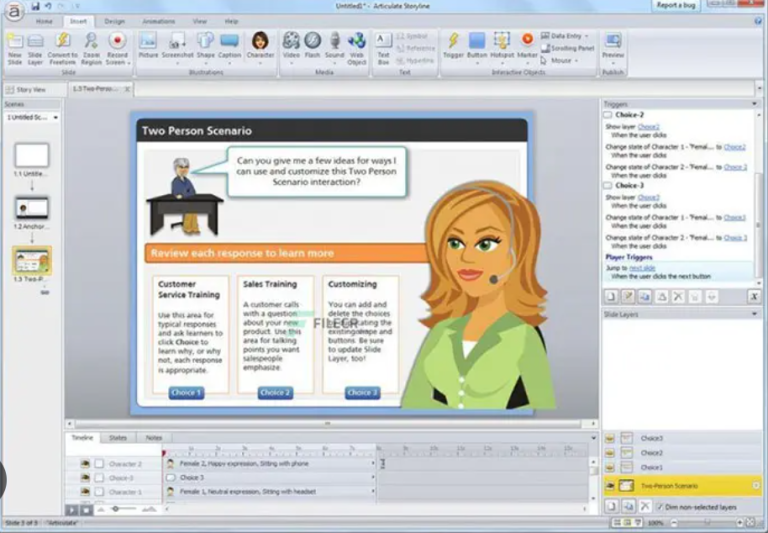Insert a Video
Image resolution: width=768 pixels, height=533 pixels.
[x=291, y=48]
